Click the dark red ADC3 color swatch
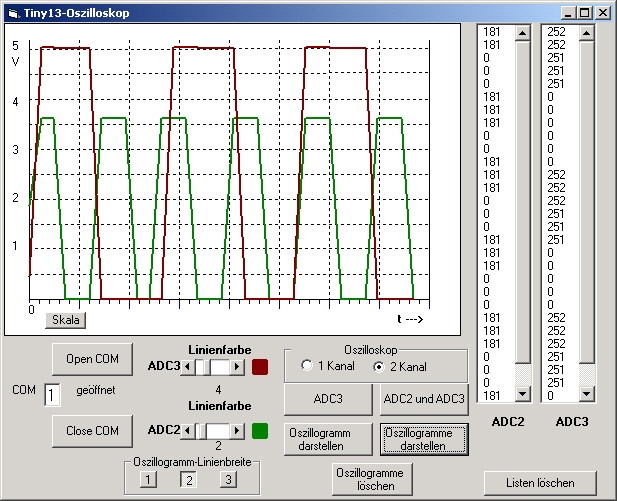The height and width of the screenshot is (501, 617). [x=260, y=367]
